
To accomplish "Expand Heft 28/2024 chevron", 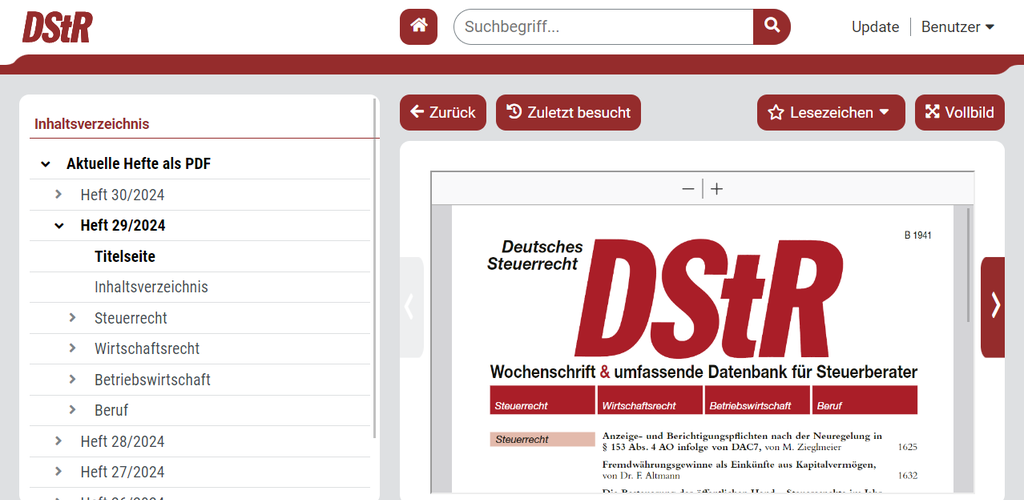I will (59, 441).
